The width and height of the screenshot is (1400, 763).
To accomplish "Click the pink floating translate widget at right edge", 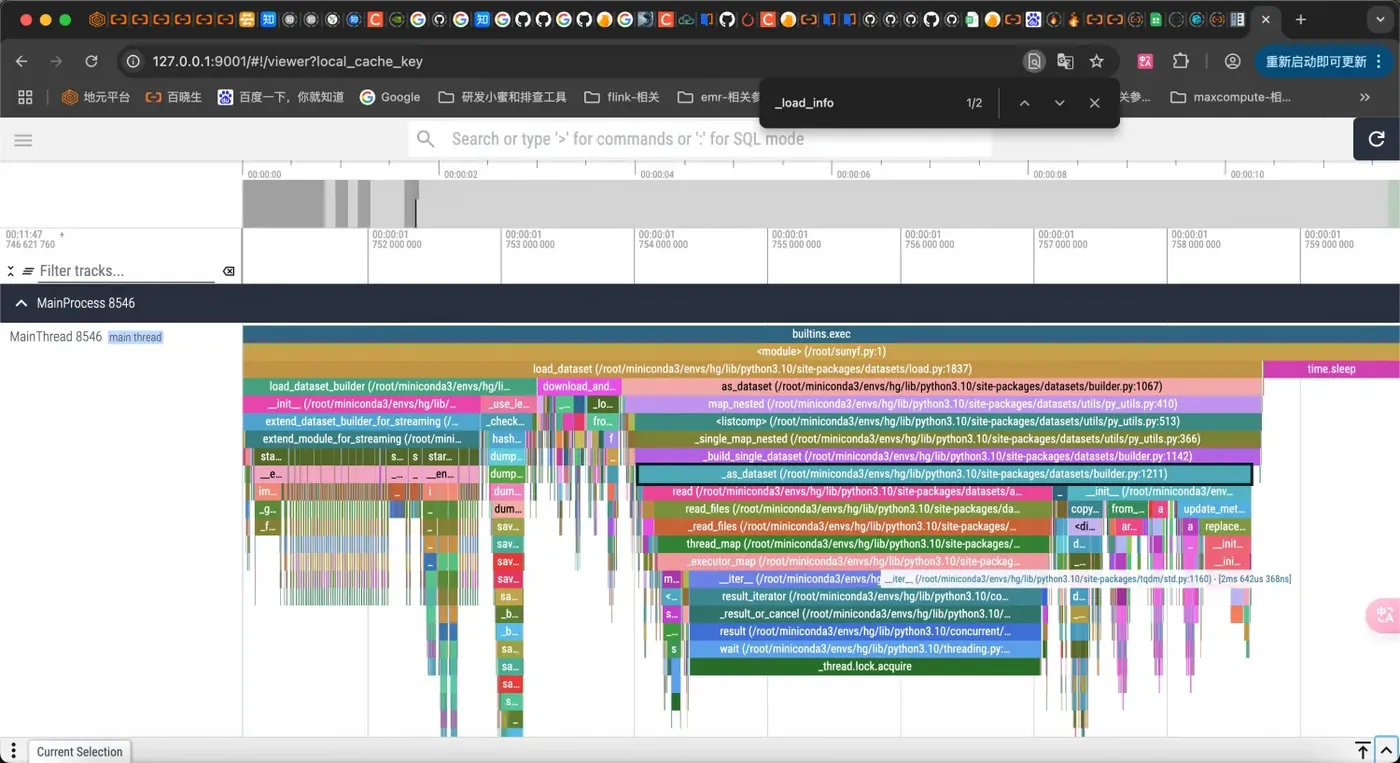I will [1383, 615].
